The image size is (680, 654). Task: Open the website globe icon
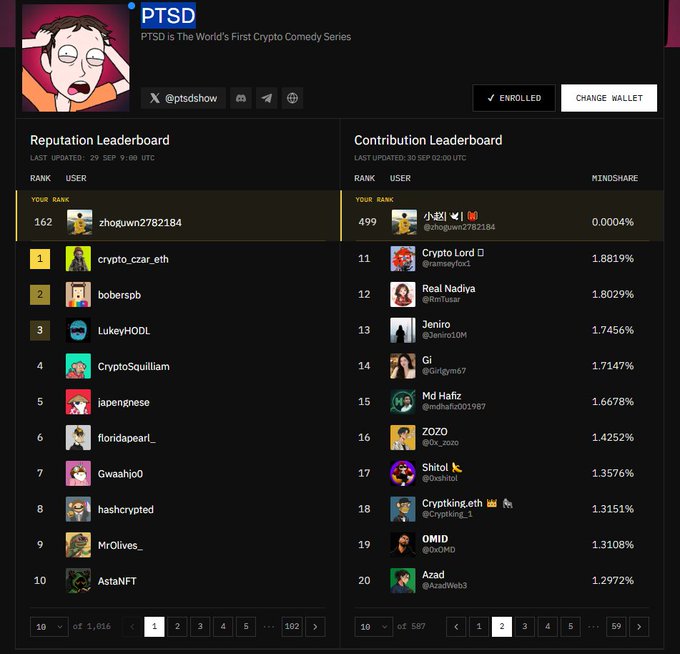(292, 98)
